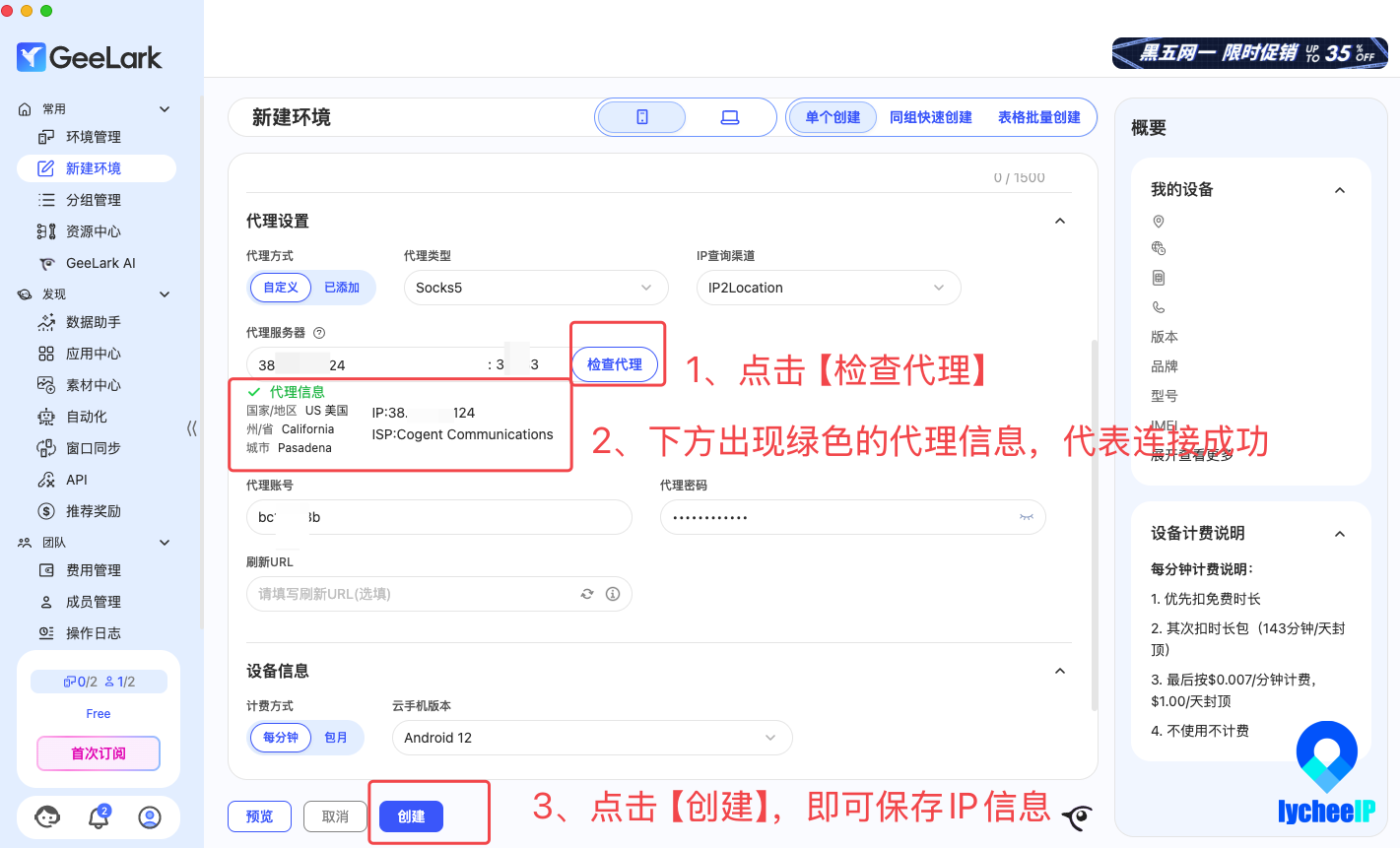Click the info icon in 刷新URL field
The height and width of the screenshot is (848, 1400).
tap(613, 594)
